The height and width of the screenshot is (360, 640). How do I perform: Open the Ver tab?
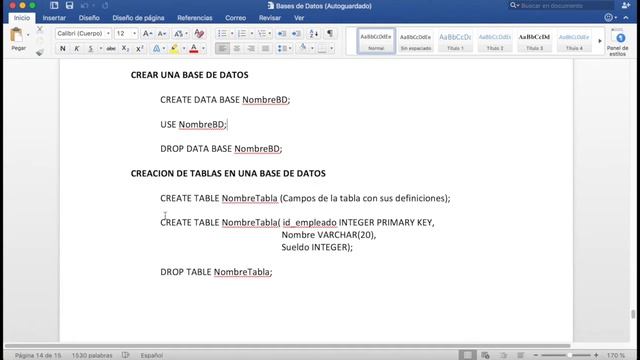[299, 18]
